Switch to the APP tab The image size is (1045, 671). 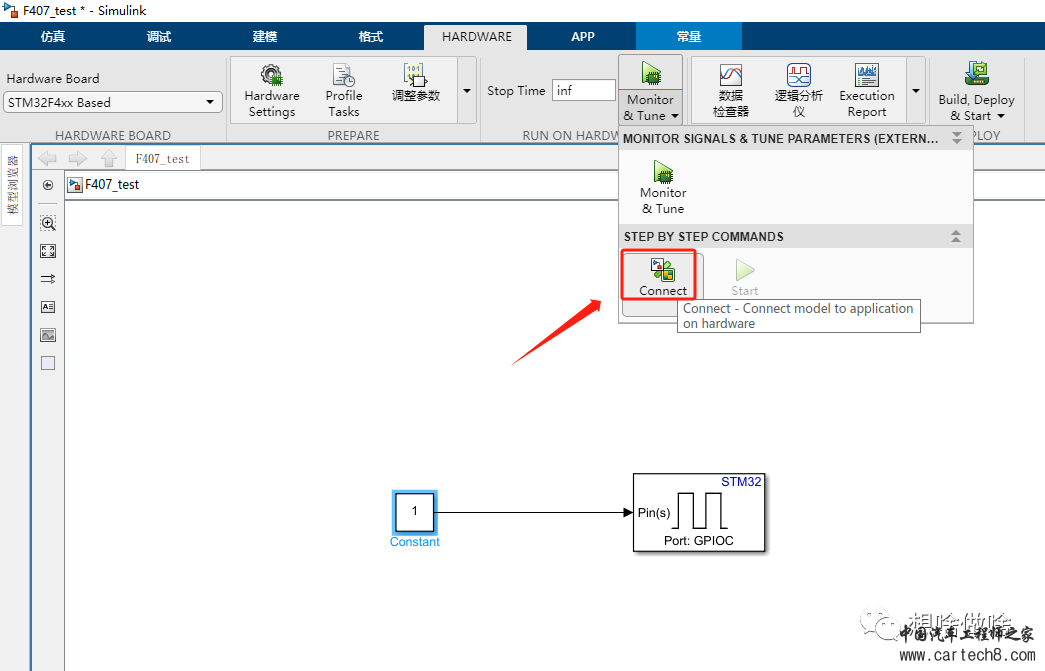[x=582, y=37]
